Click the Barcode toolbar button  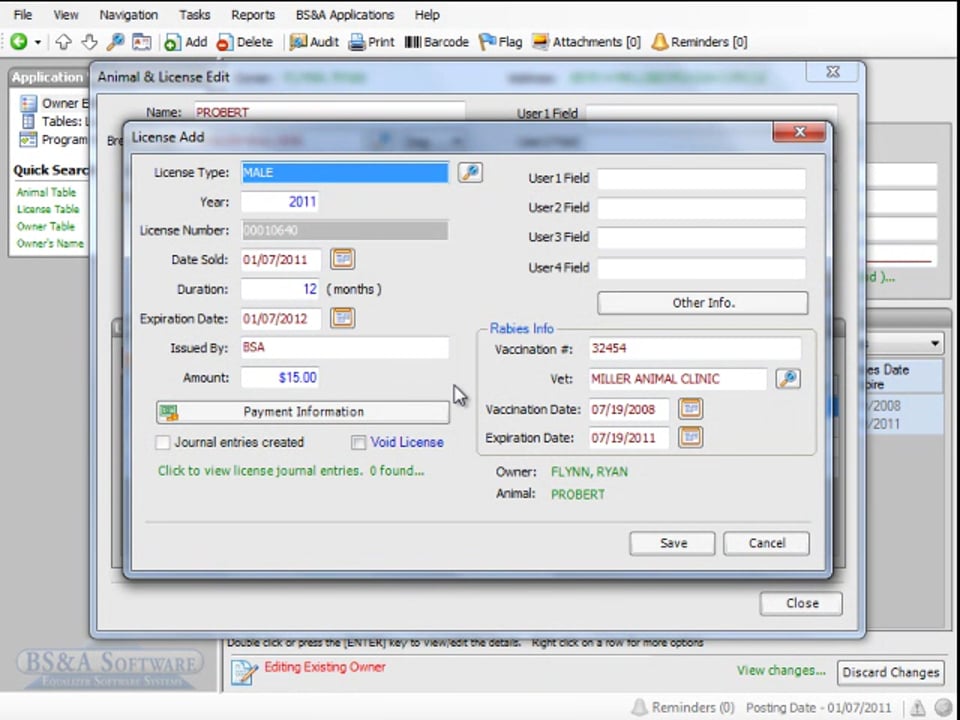tap(436, 42)
